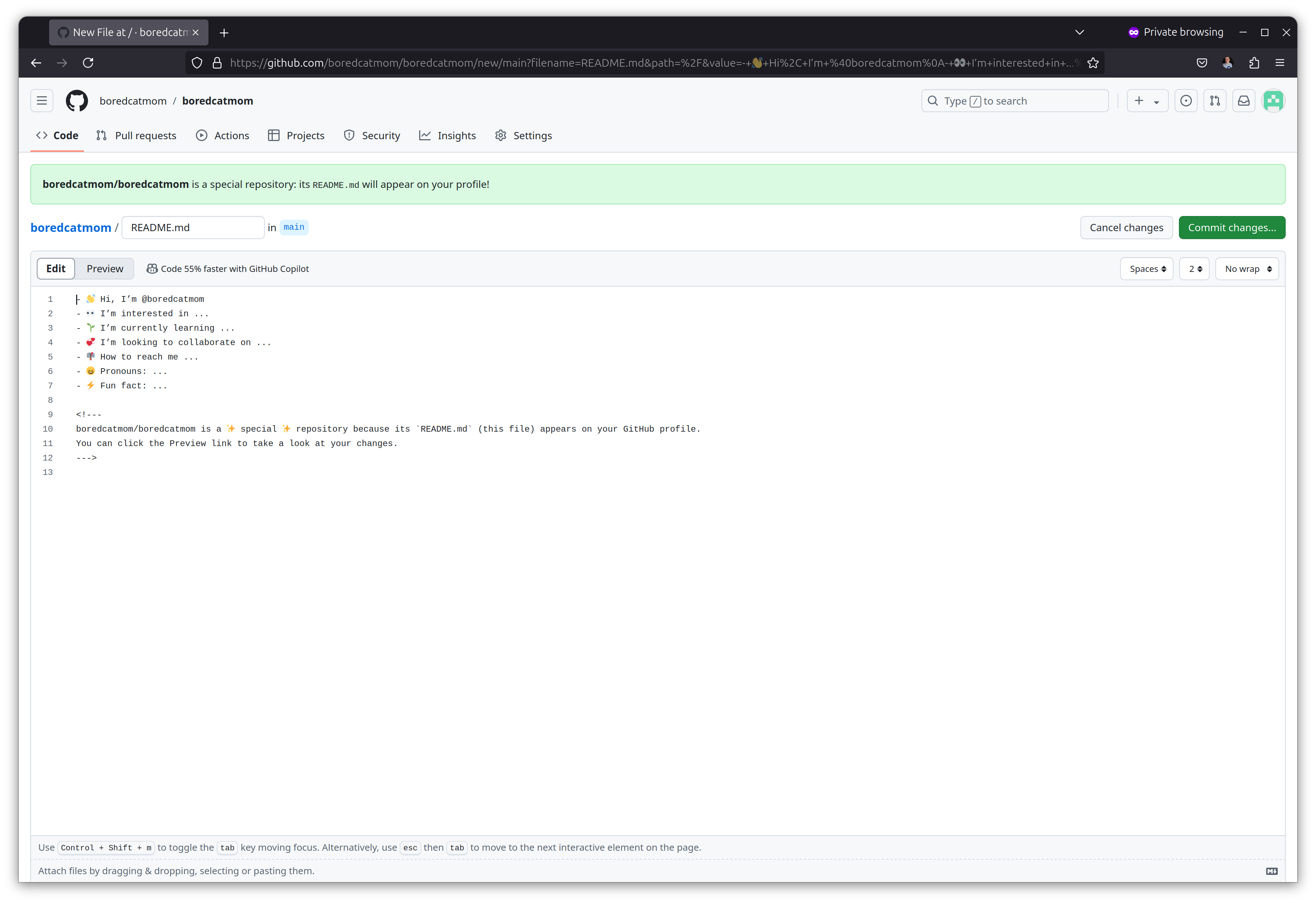Viewport: 1316px width, 903px height.
Task: Click boredcatmom owner link in header
Action: coord(133,101)
